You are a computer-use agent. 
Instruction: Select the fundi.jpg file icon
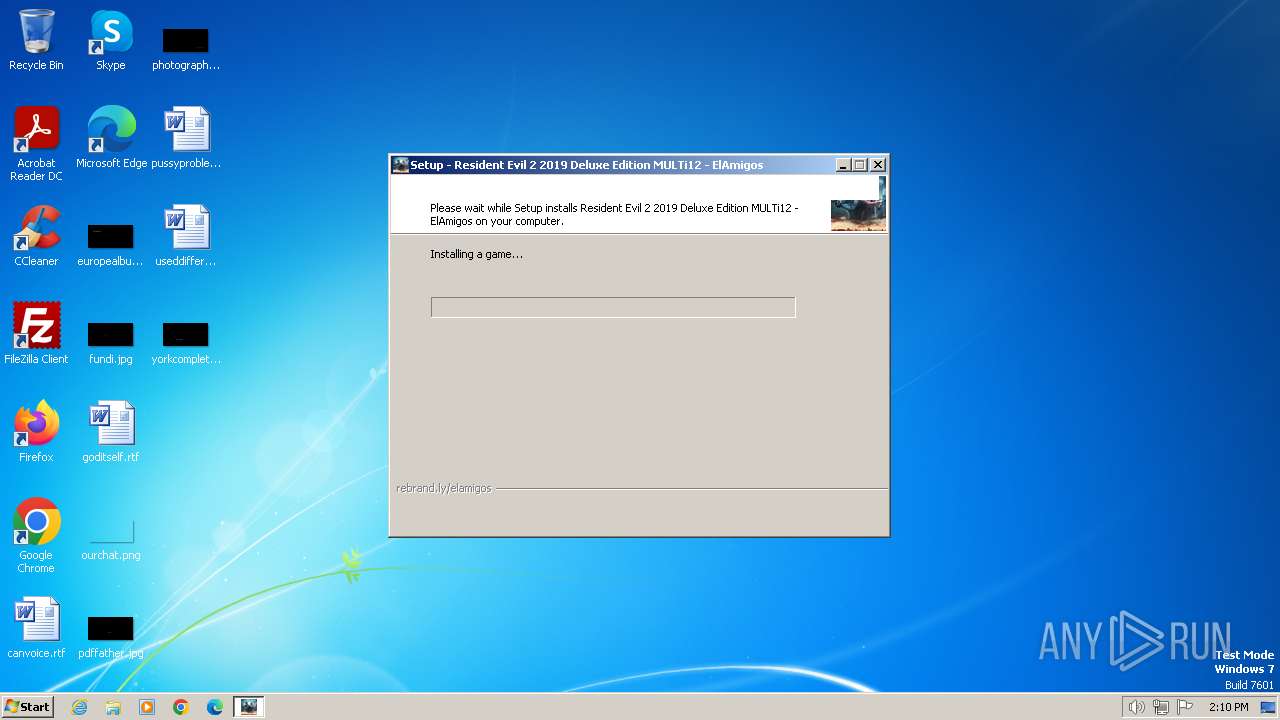point(111,342)
